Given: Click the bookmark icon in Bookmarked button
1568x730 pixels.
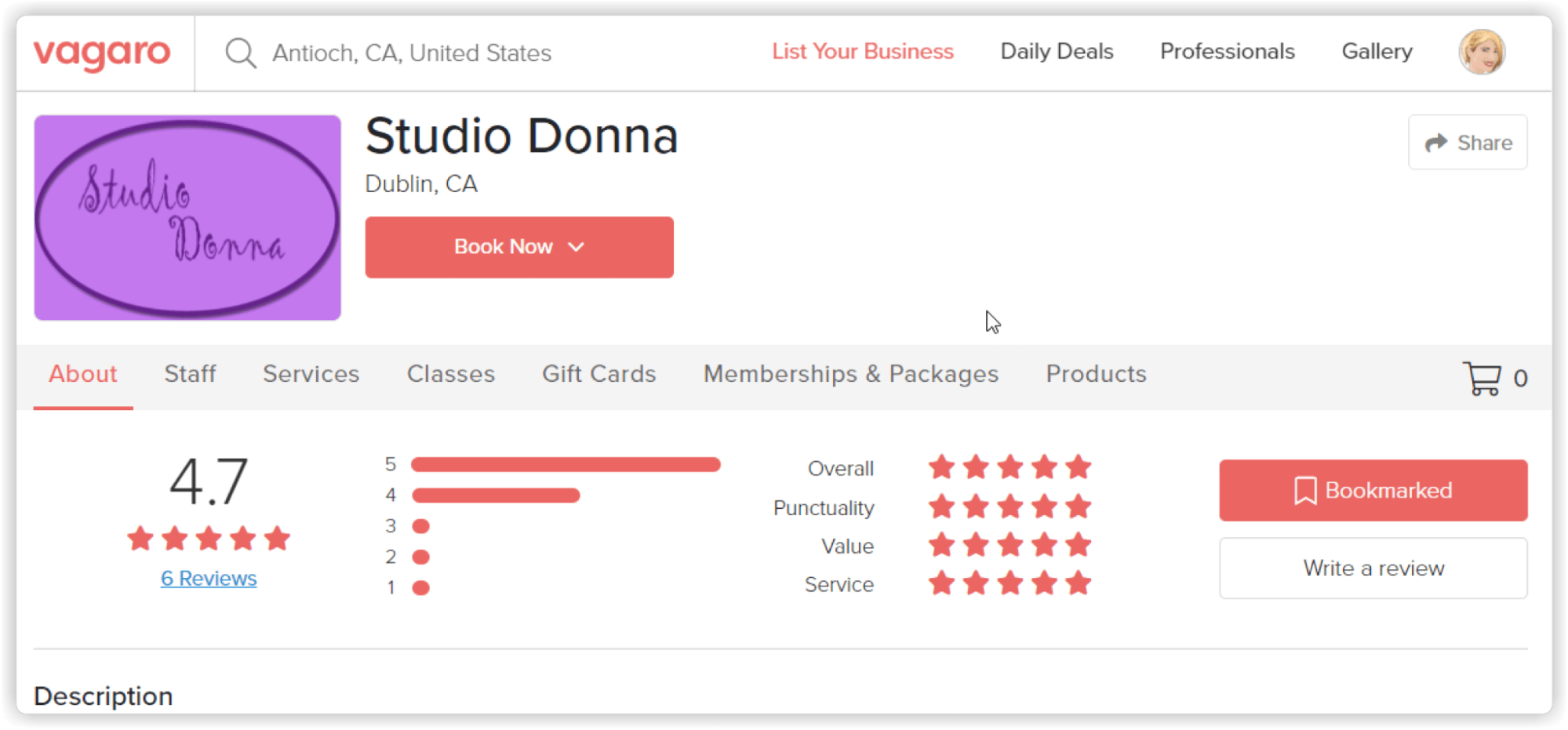Looking at the screenshot, I should point(1305,491).
